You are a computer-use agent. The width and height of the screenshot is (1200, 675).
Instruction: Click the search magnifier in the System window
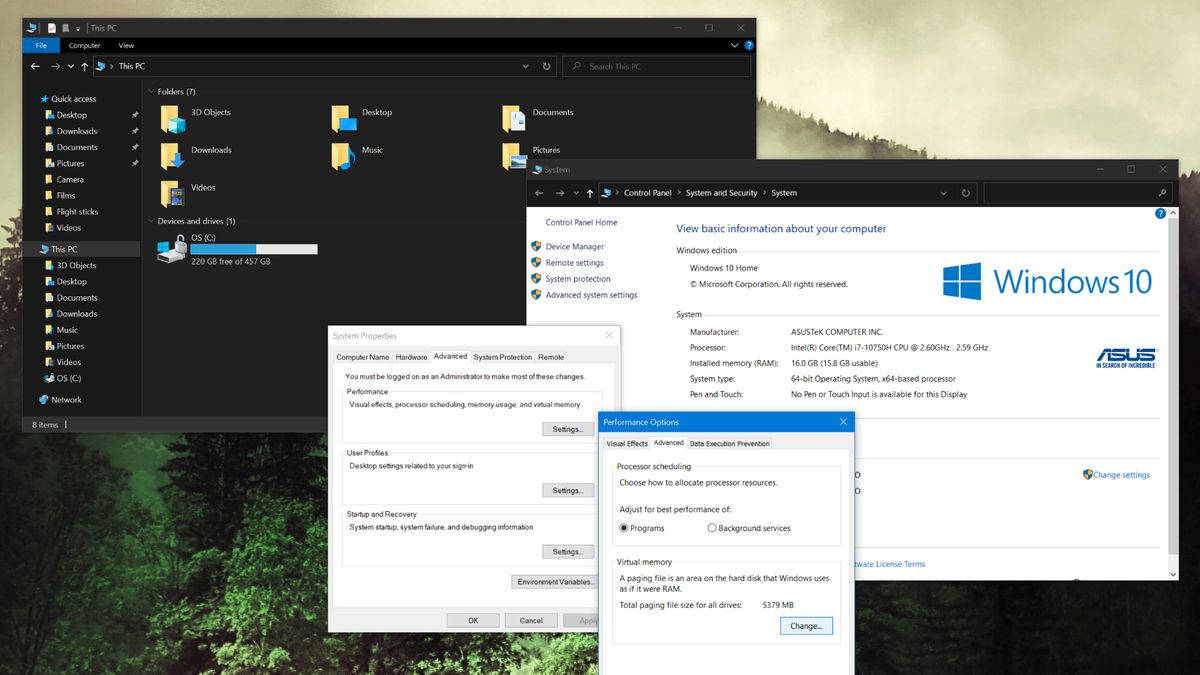pos(1160,192)
